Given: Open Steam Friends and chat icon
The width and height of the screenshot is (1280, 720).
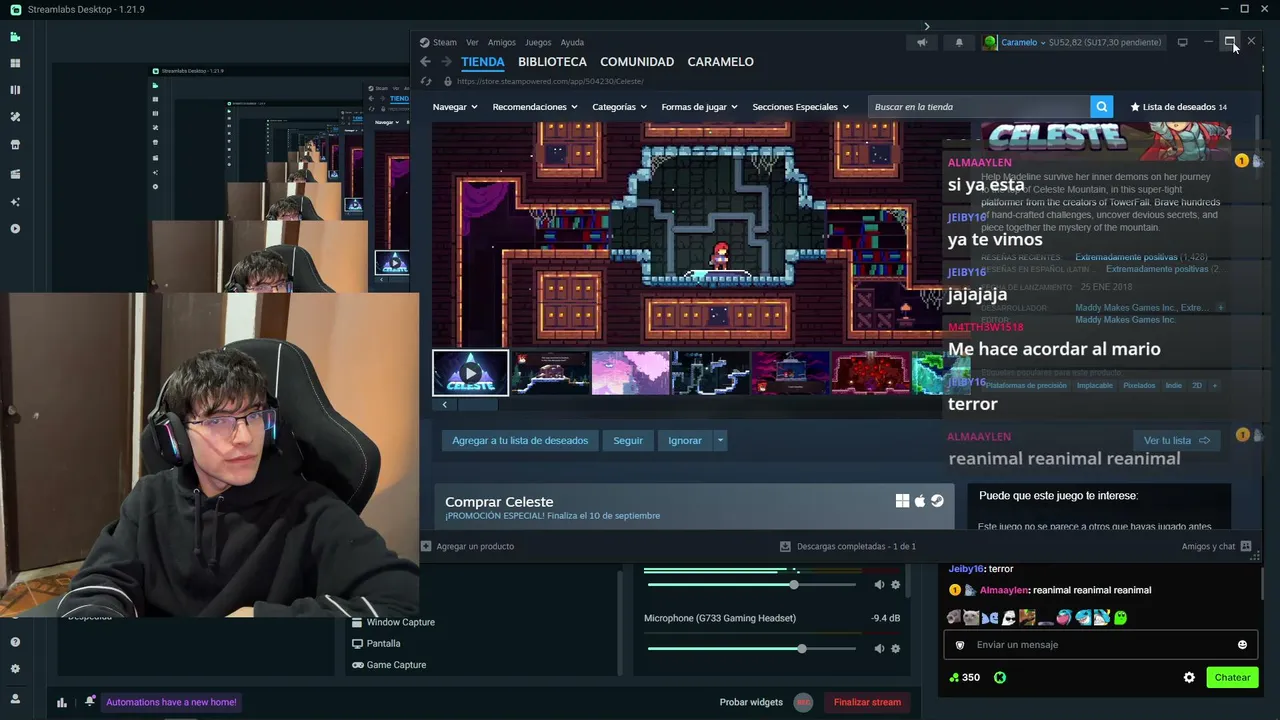Looking at the screenshot, I should [1246, 546].
